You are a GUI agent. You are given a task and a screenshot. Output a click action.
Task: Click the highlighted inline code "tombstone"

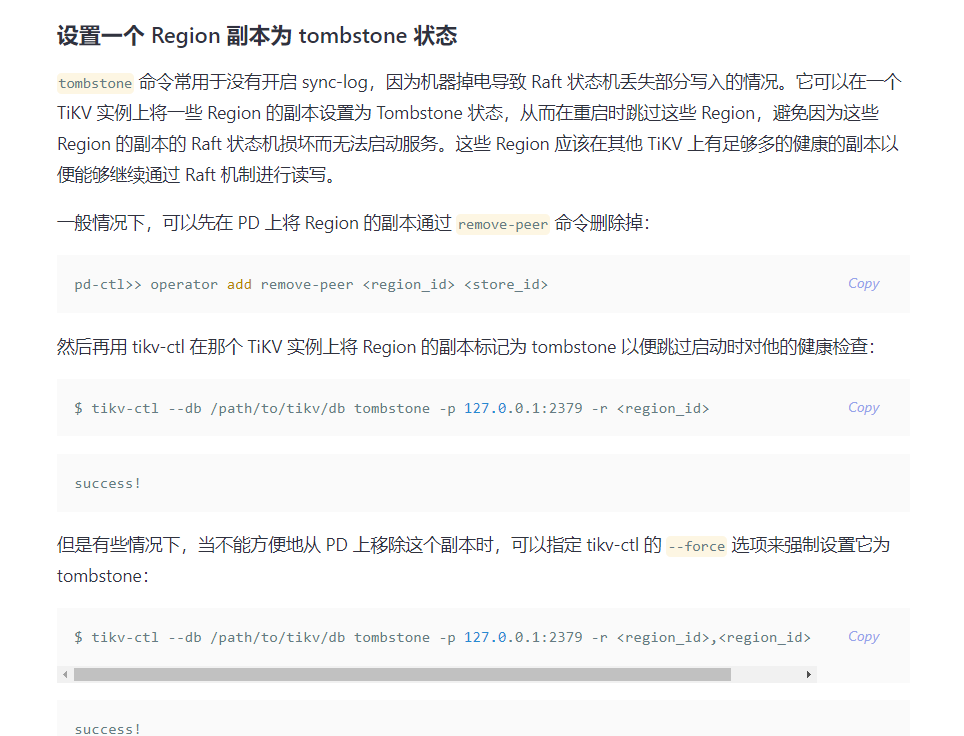coord(95,83)
